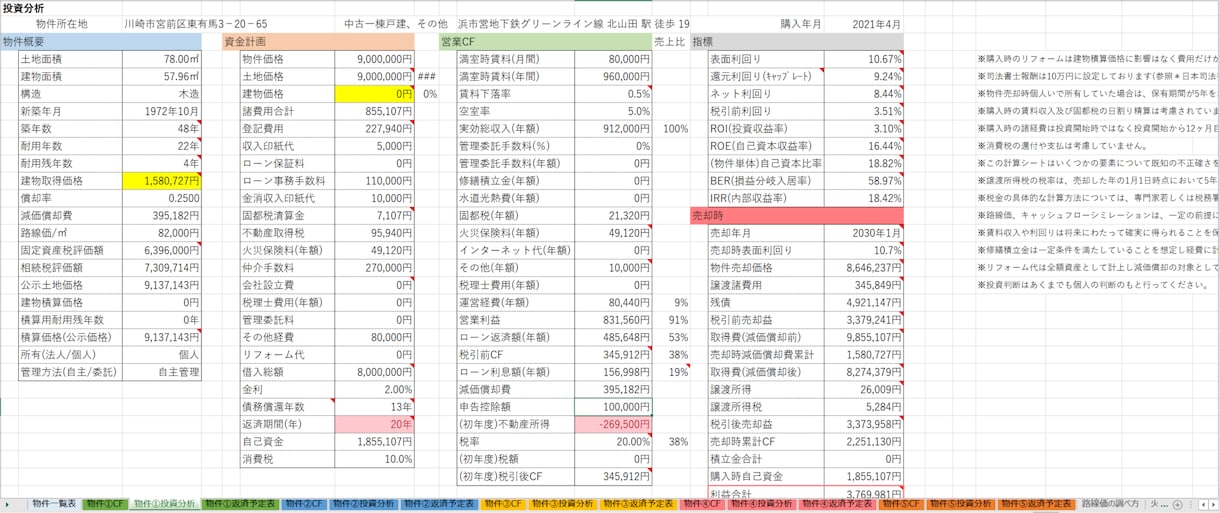Viewport: 1220px width, 513px height.
Task: Select the BER(損益分岐入居率) value 58.97%
Action: [863, 181]
